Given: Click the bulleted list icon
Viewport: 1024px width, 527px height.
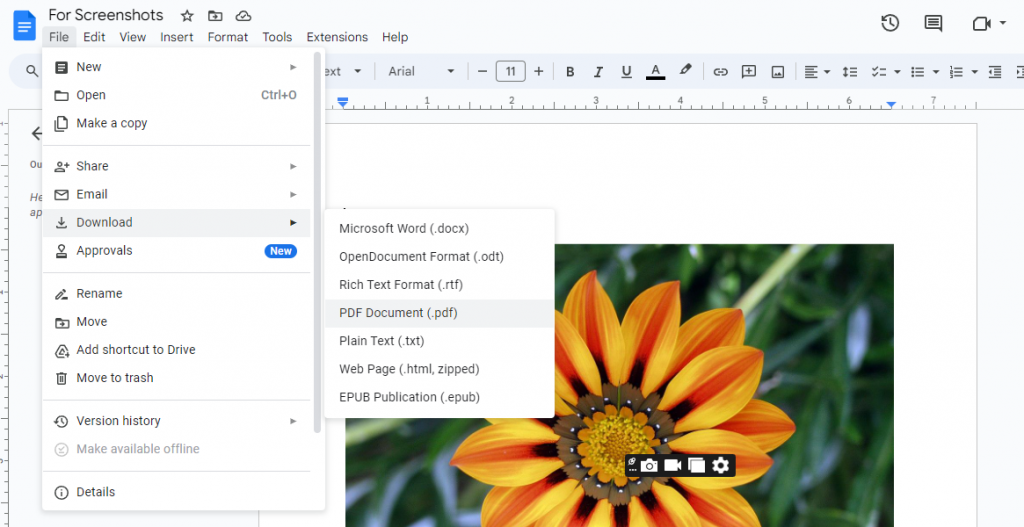Looking at the screenshot, I should pos(918,72).
